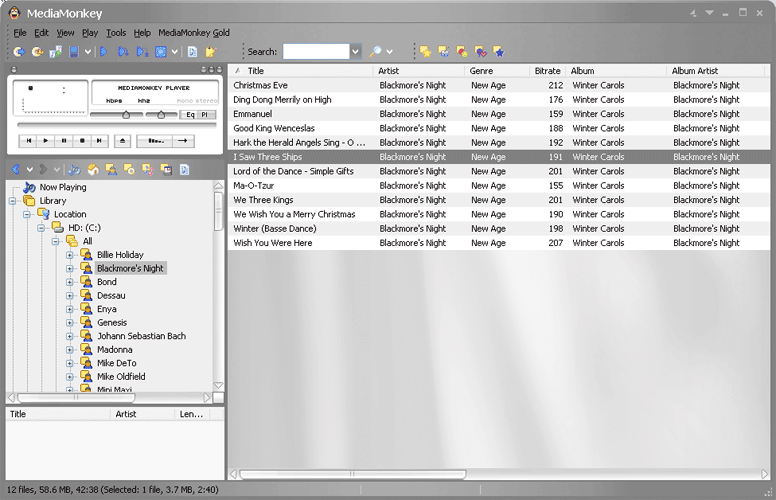Click the Now Playing music-note navigation icon
The width and height of the screenshot is (776, 500).
click(74, 170)
